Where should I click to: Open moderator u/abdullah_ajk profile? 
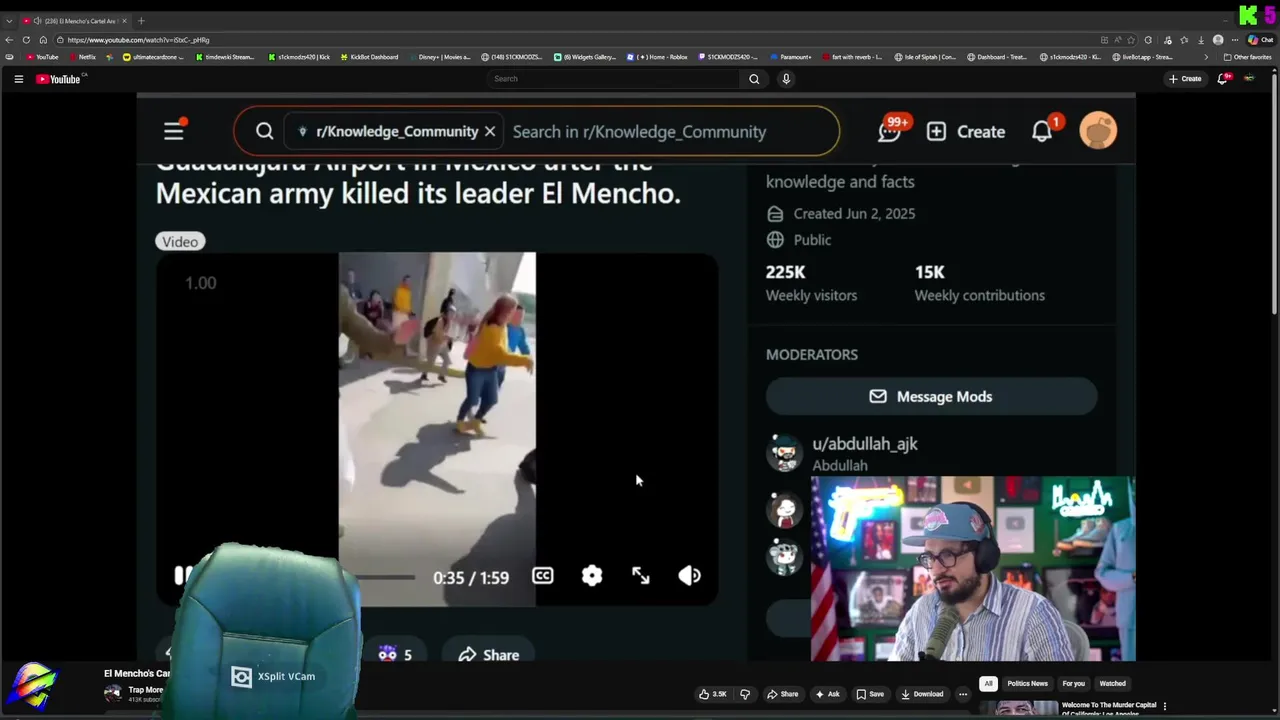coord(865,444)
